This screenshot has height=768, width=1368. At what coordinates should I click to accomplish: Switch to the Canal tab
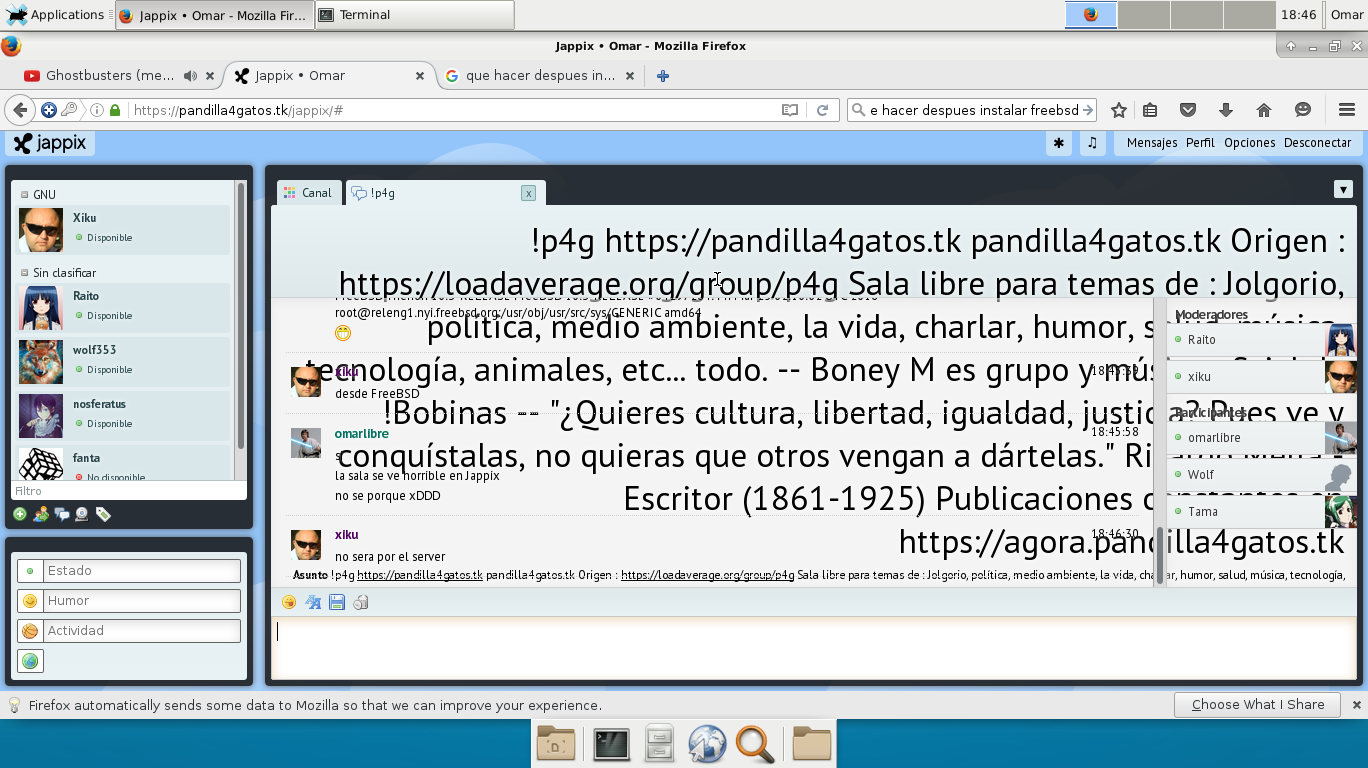[x=308, y=193]
